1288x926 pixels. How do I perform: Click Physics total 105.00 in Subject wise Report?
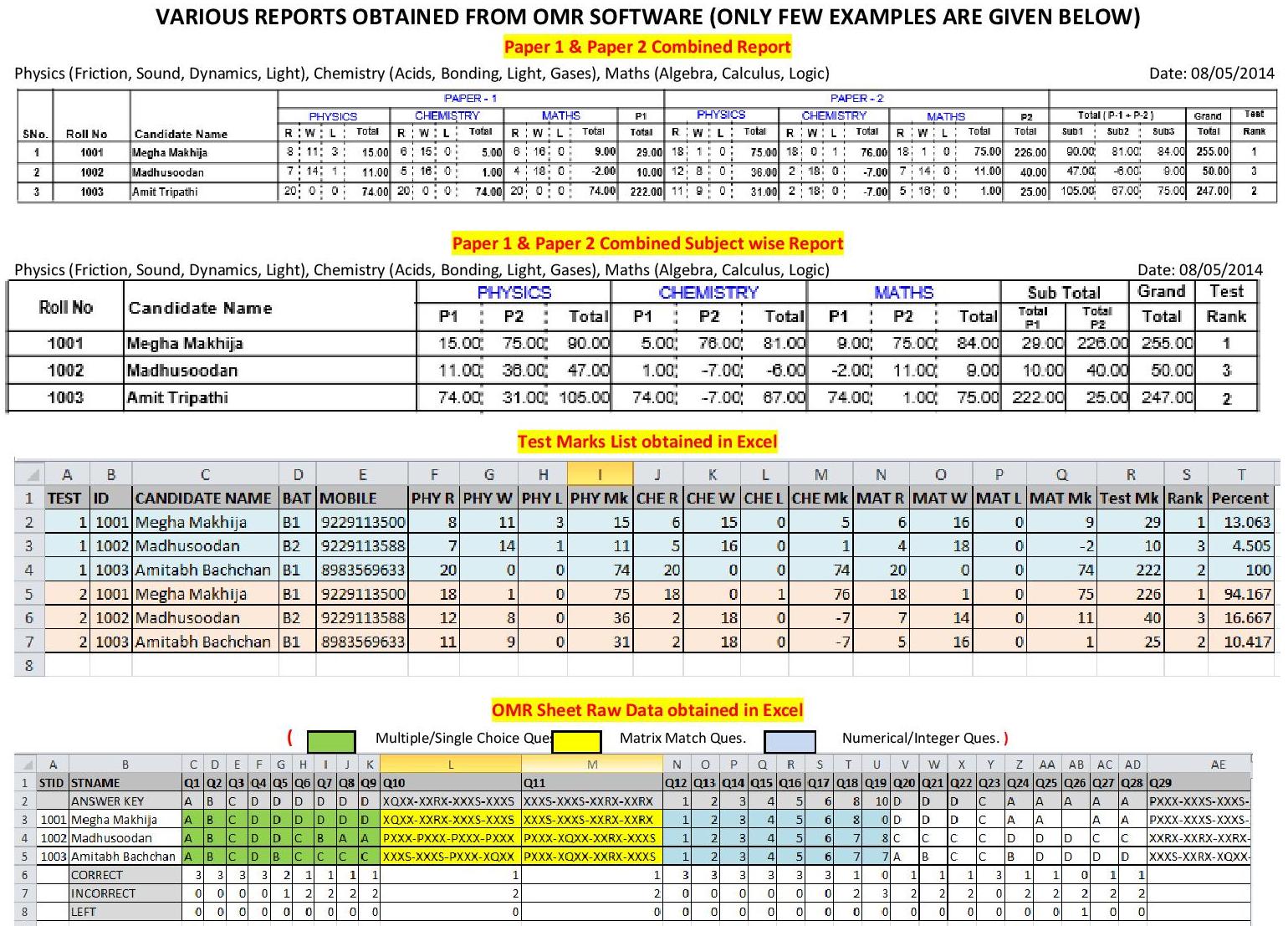coord(584,397)
